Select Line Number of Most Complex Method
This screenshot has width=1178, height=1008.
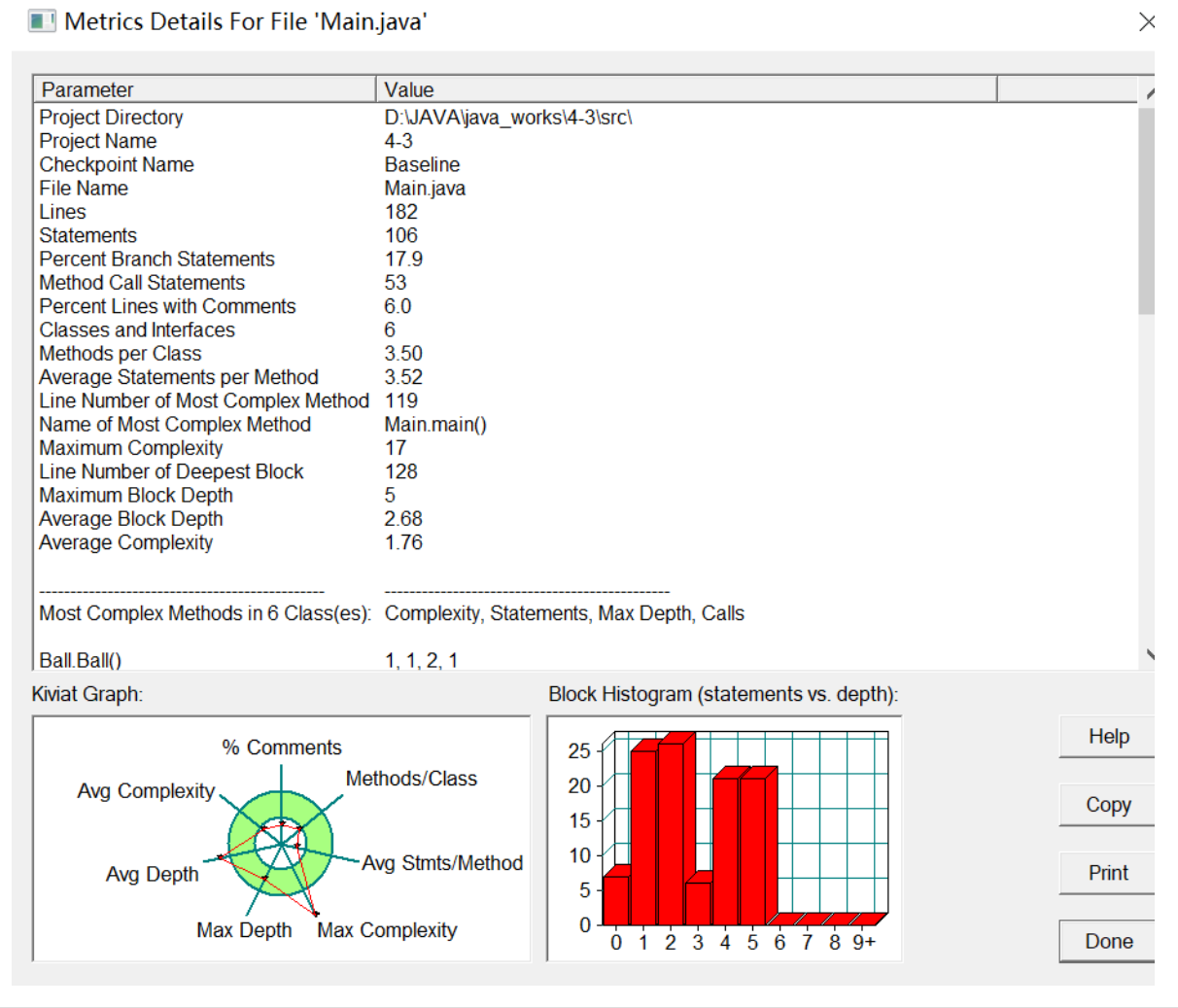(x=585, y=400)
